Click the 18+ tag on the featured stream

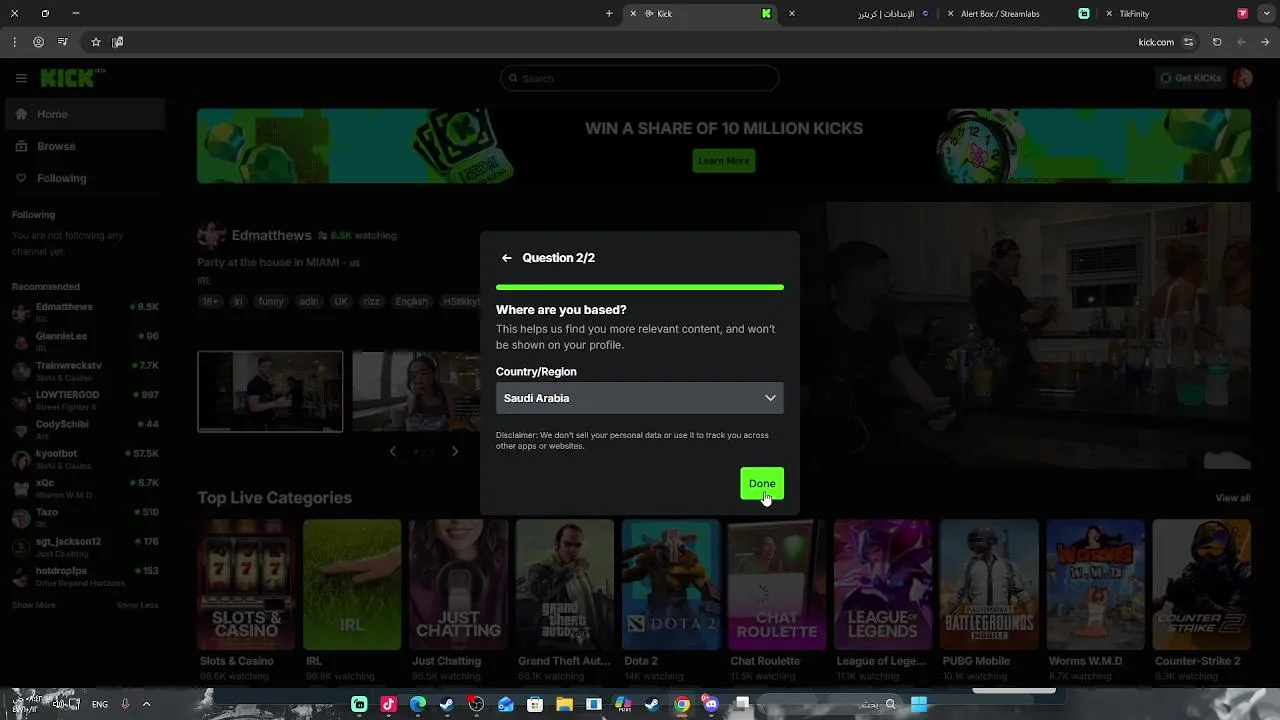(x=210, y=301)
